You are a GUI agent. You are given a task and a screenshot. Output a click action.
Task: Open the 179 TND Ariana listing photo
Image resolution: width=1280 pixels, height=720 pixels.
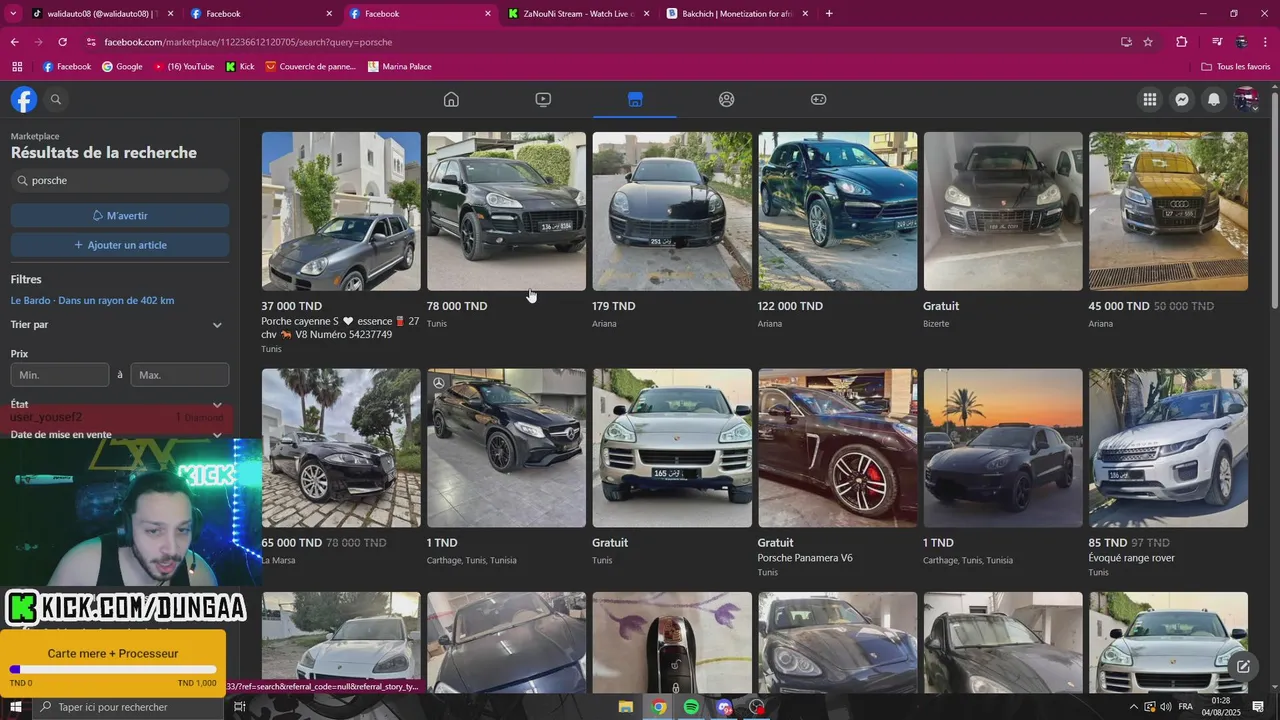(x=672, y=211)
